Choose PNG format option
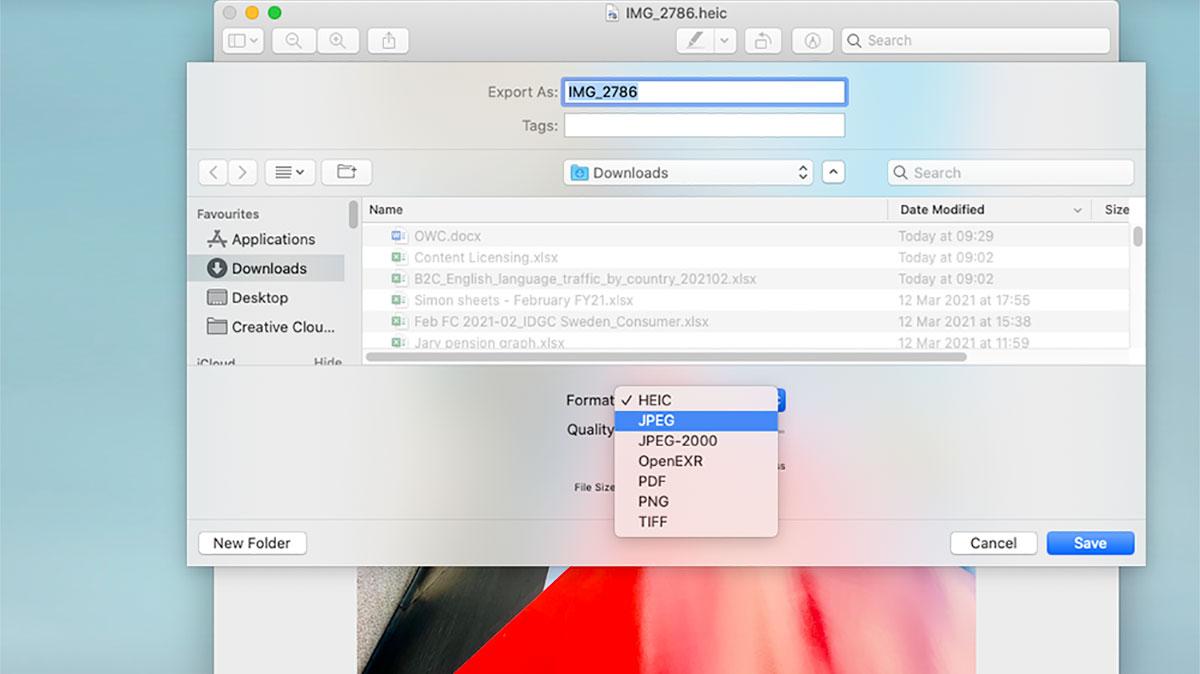 696,501
